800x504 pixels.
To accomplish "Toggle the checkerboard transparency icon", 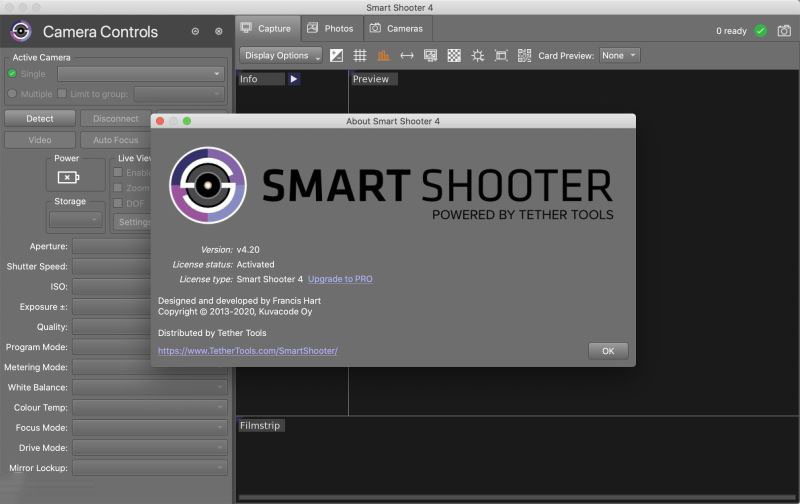I will (x=454, y=56).
